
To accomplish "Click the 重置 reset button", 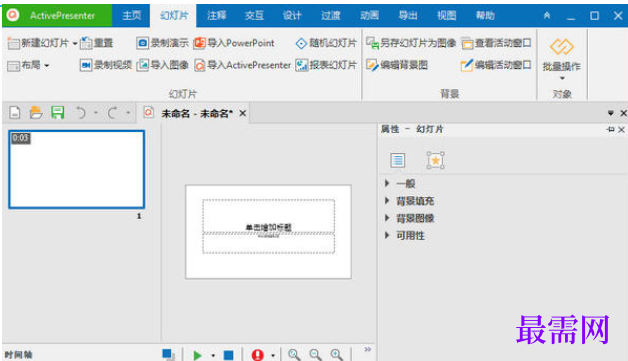I will (97, 43).
